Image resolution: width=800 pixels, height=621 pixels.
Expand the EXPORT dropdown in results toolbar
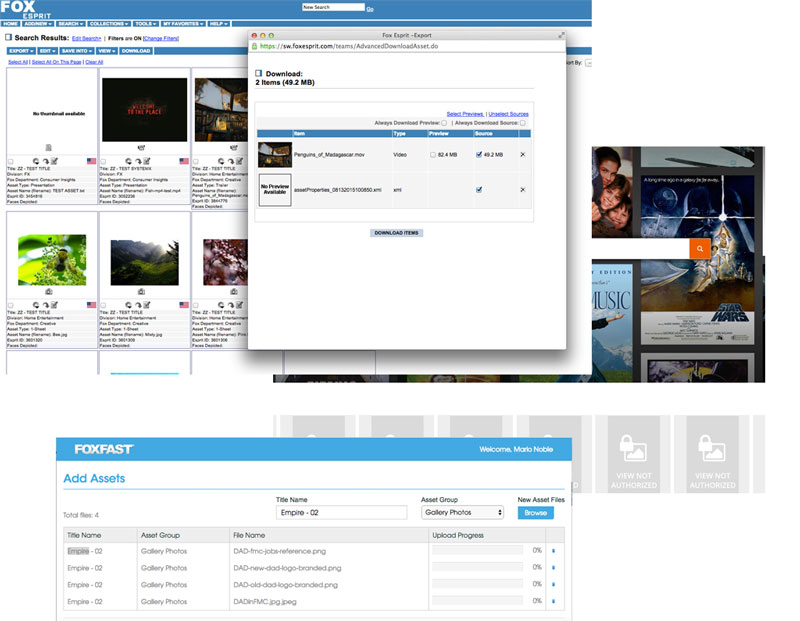(21, 50)
